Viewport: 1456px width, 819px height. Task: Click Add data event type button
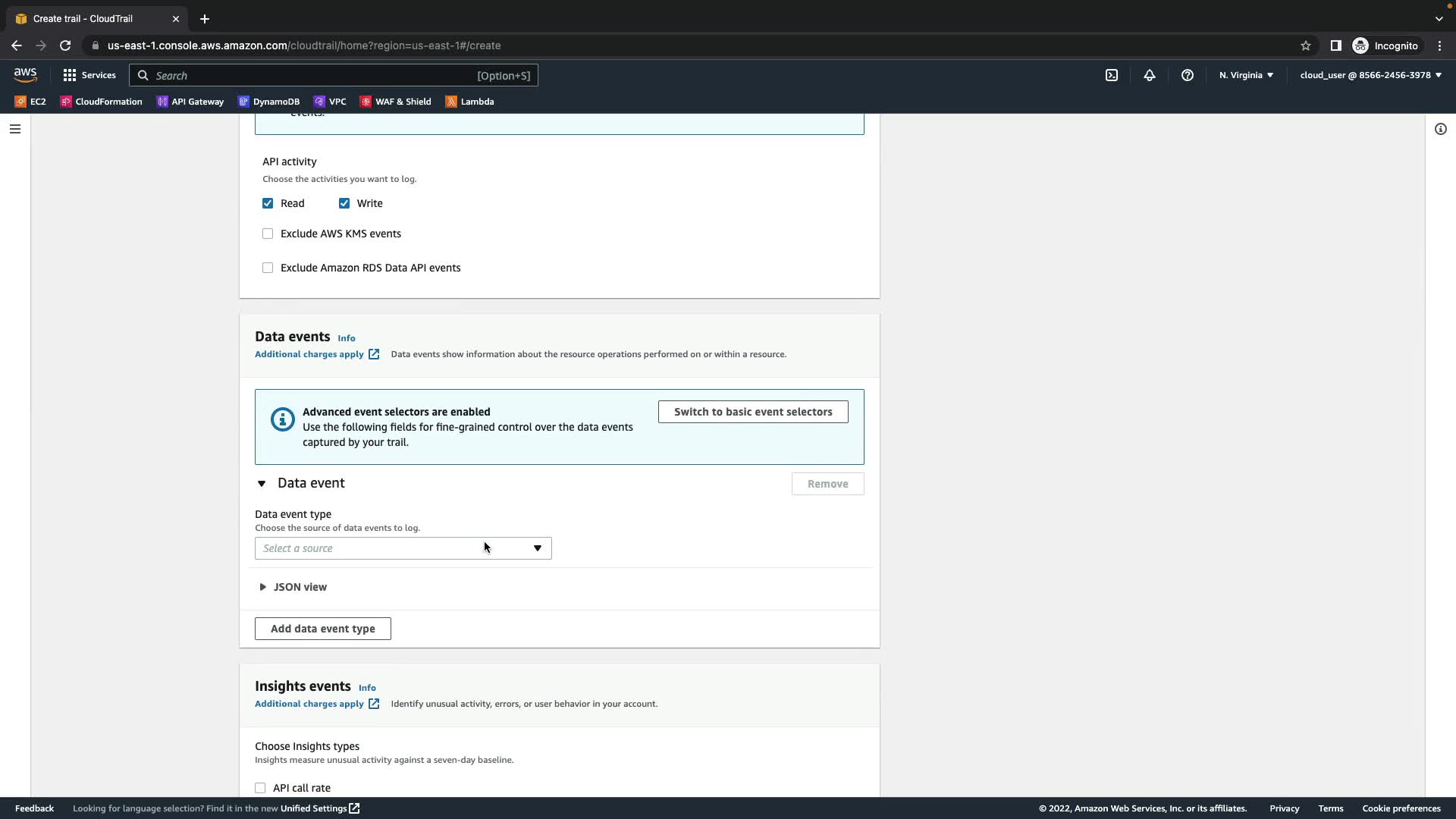pos(322,629)
